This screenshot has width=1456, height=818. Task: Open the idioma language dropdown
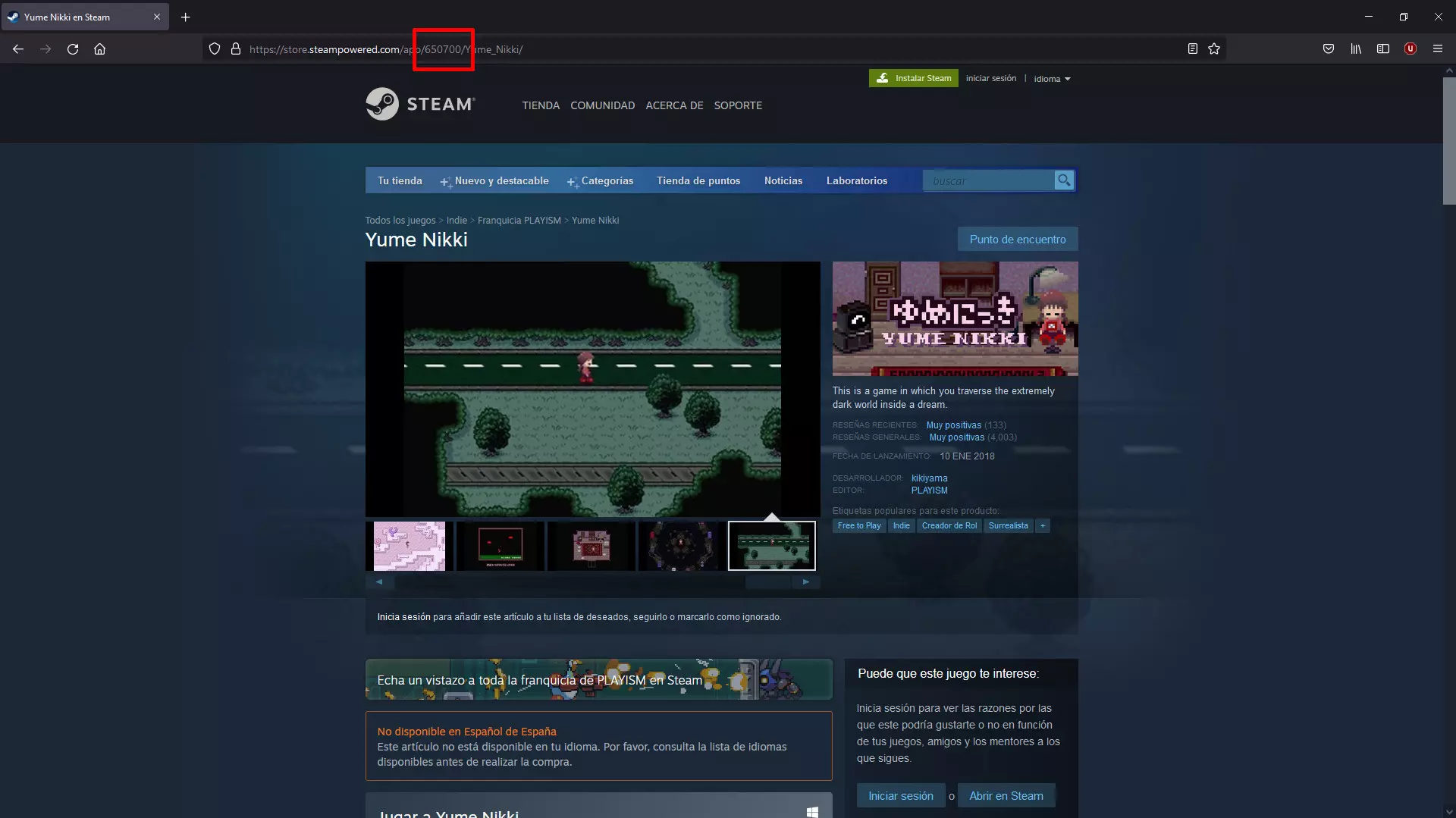[x=1052, y=79]
